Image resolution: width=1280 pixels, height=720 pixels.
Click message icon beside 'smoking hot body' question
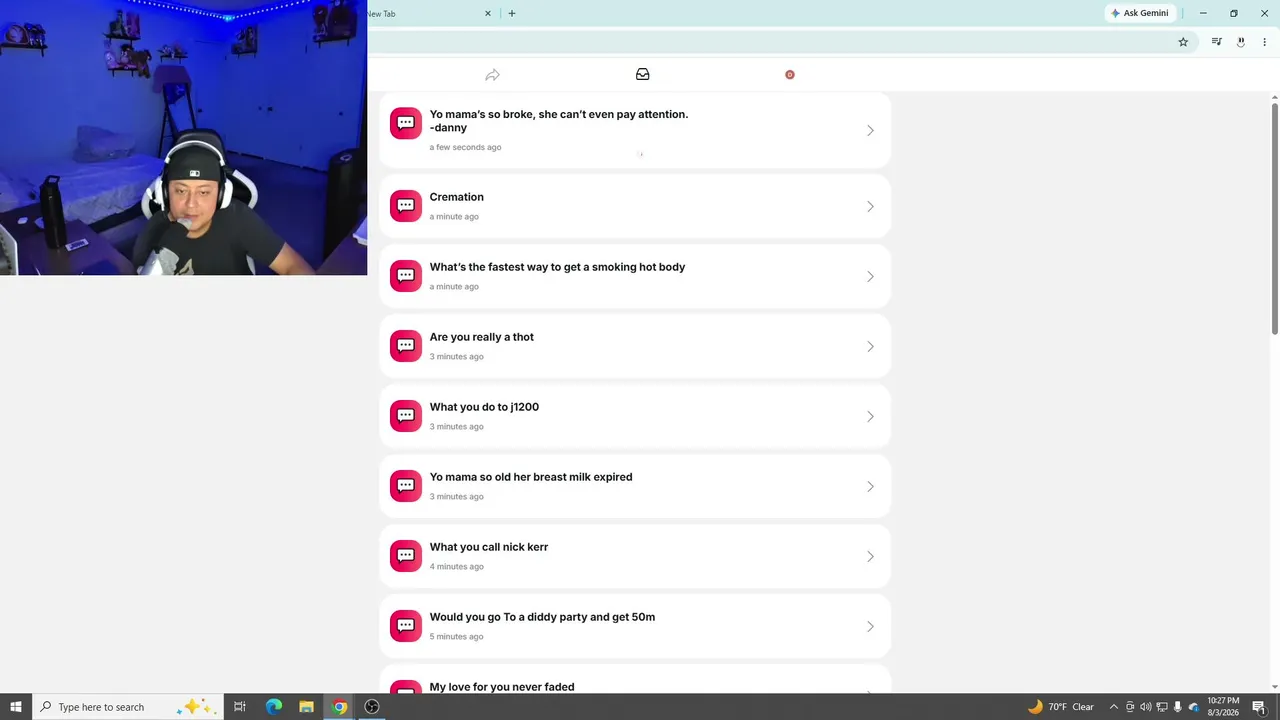tap(406, 276)
